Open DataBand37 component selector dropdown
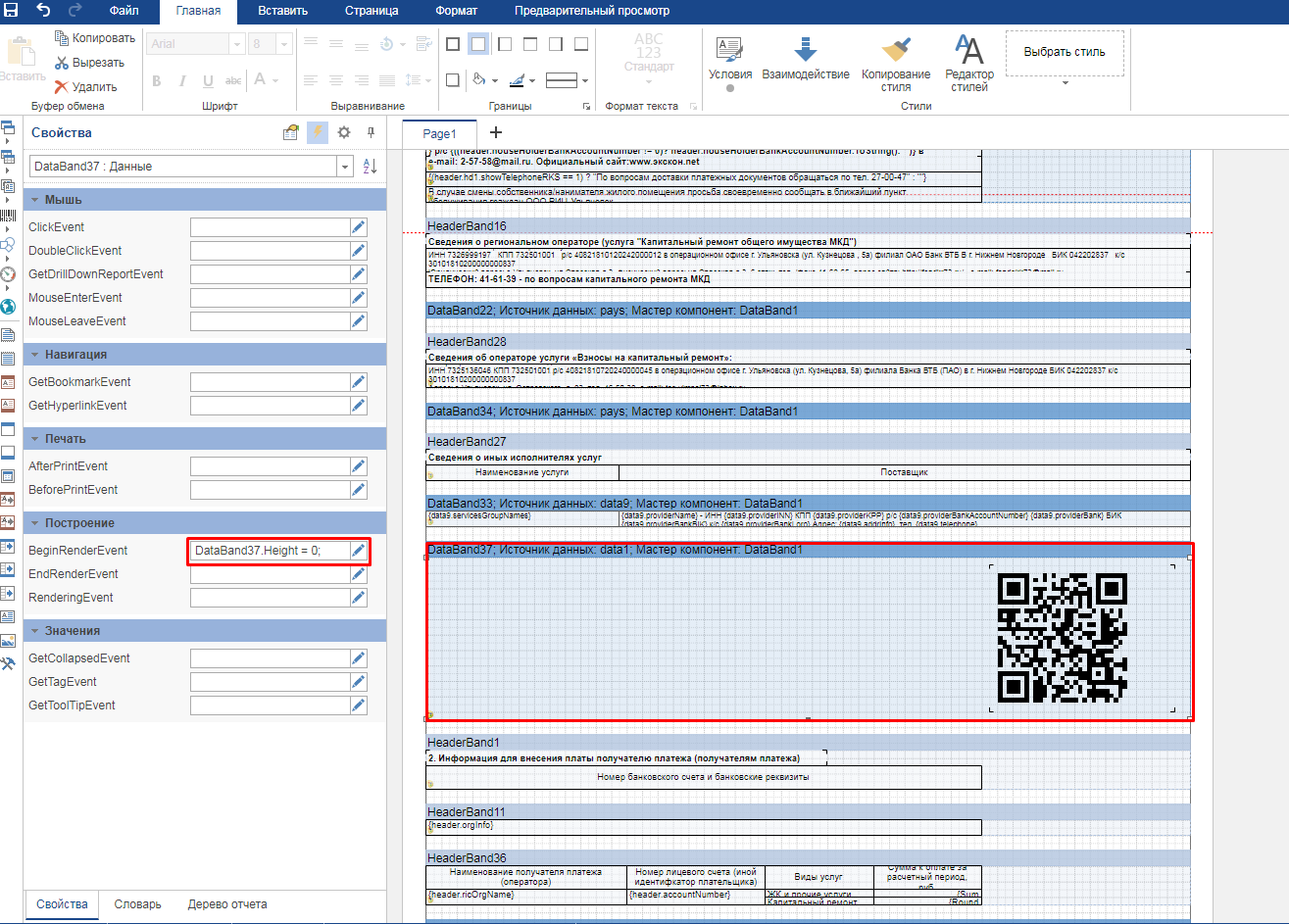Screen dimensions: 1289x924 (345, 167)
